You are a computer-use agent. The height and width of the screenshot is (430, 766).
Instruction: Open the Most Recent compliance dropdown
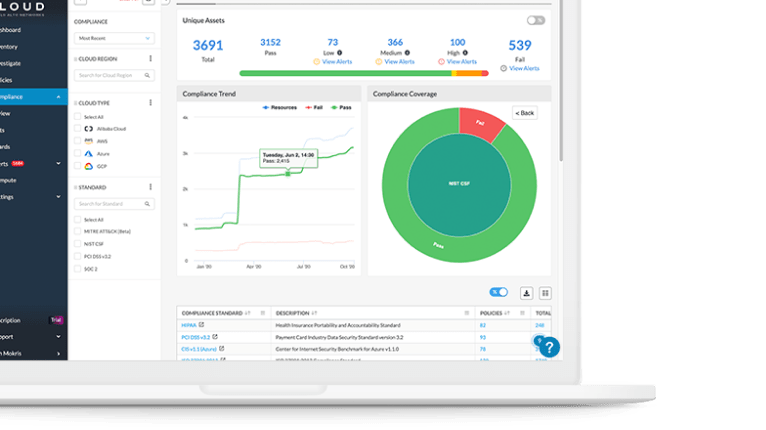point(115,38)
